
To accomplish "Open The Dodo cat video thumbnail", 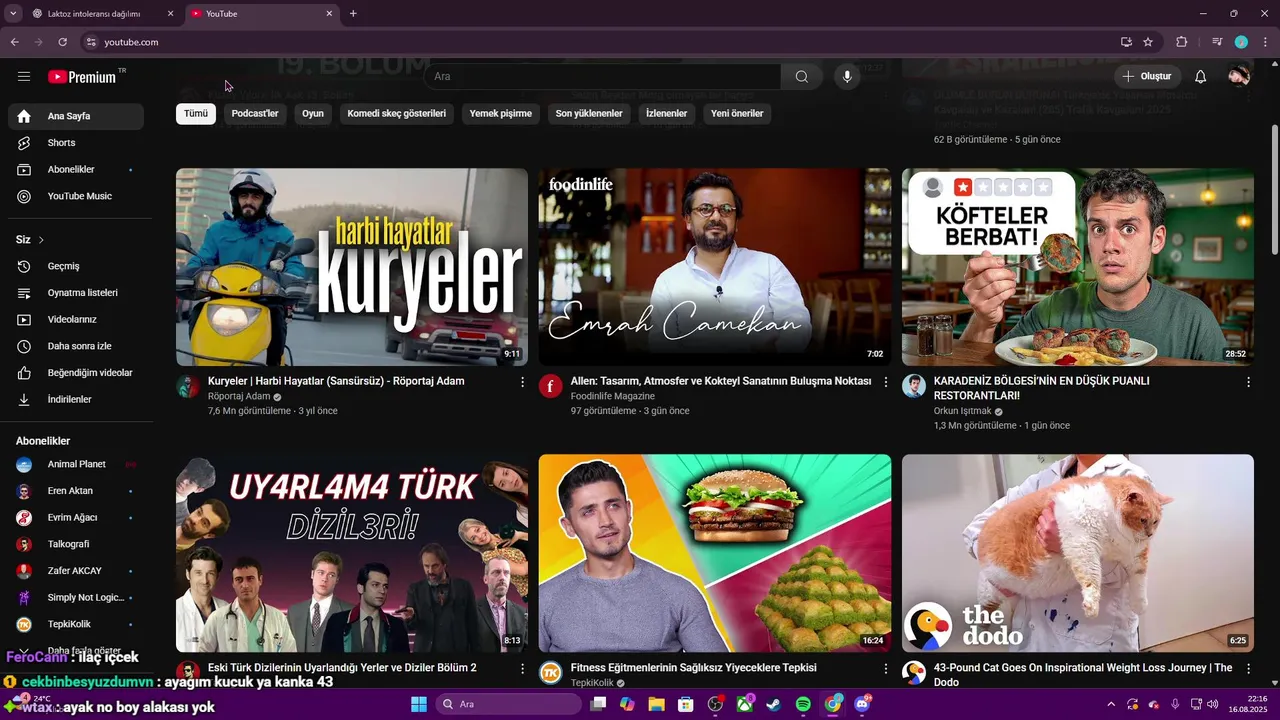I will pos(1078,554).
